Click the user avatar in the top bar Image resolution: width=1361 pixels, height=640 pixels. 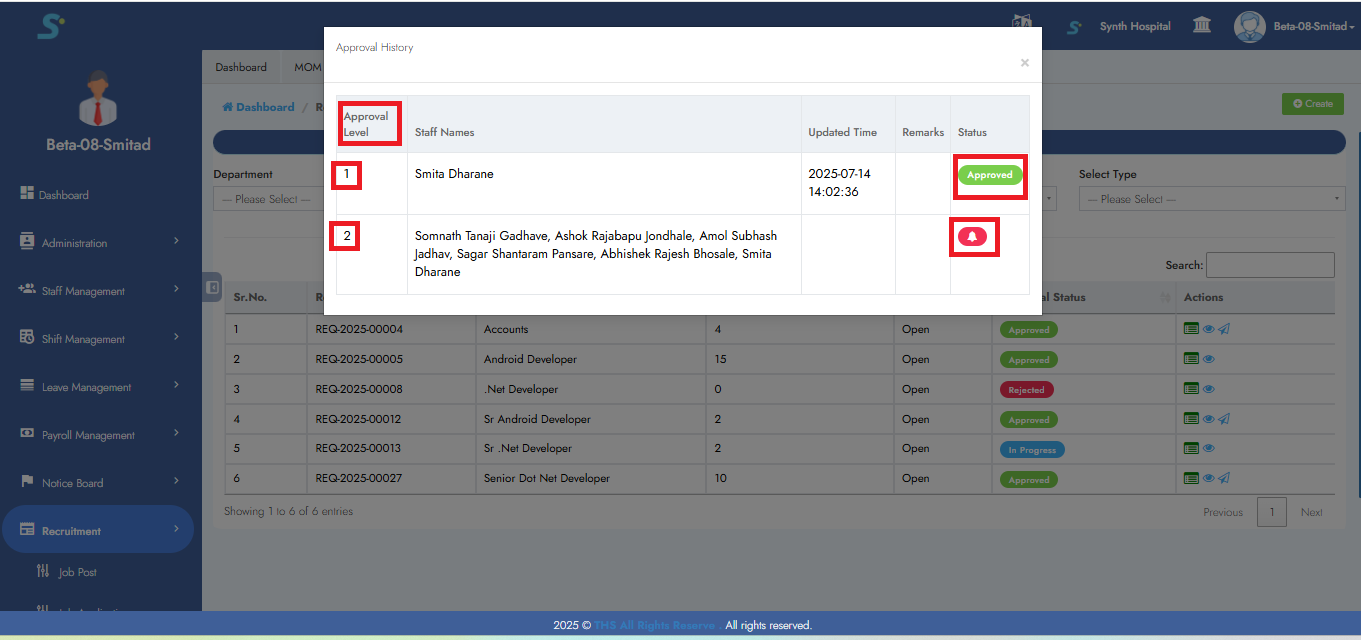[1249, 27]
